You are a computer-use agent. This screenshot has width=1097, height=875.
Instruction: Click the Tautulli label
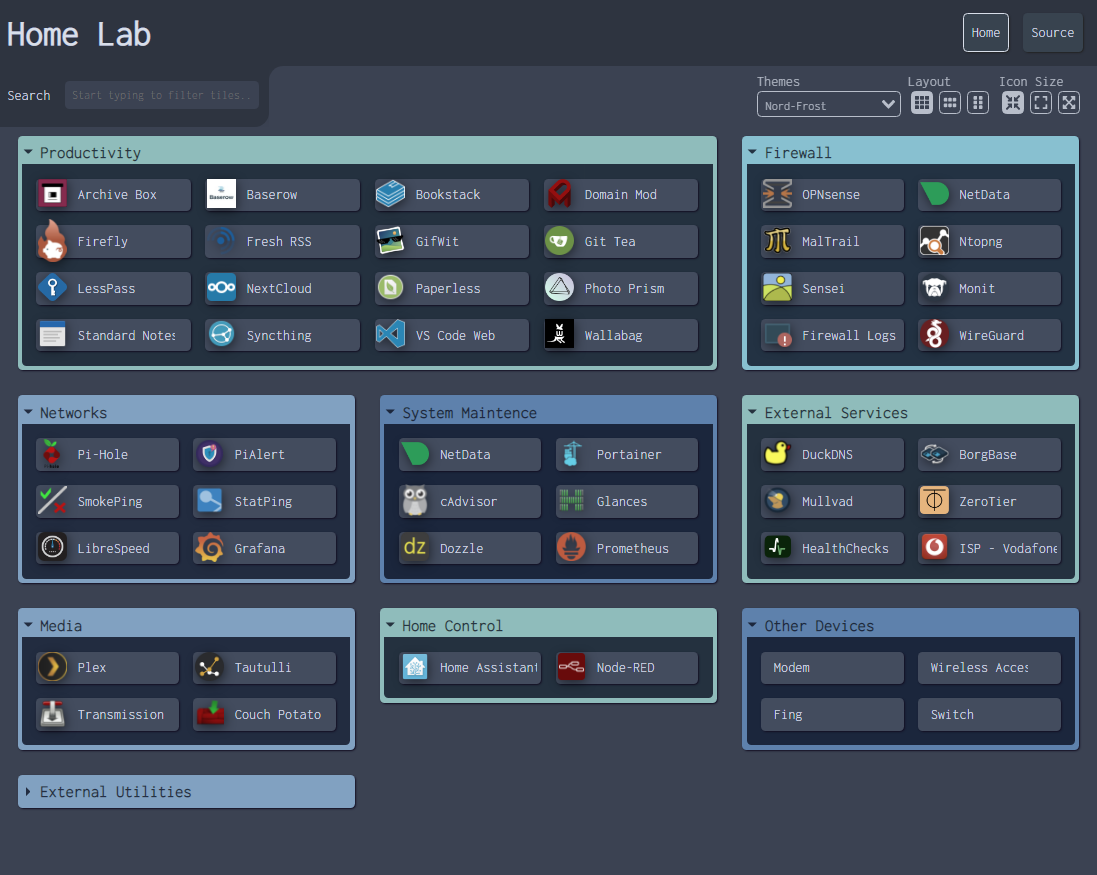[262, 667]
